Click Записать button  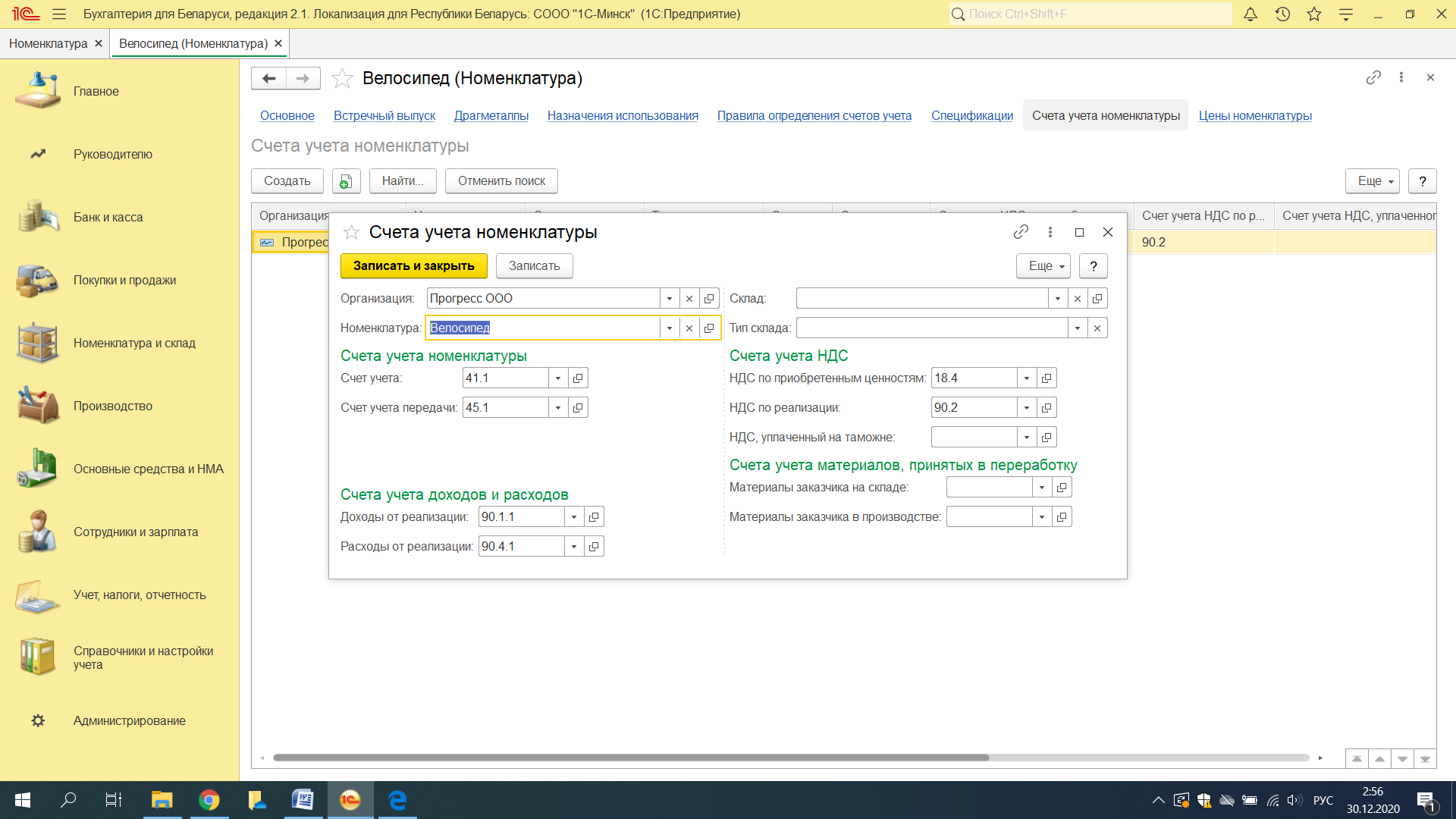535,265
